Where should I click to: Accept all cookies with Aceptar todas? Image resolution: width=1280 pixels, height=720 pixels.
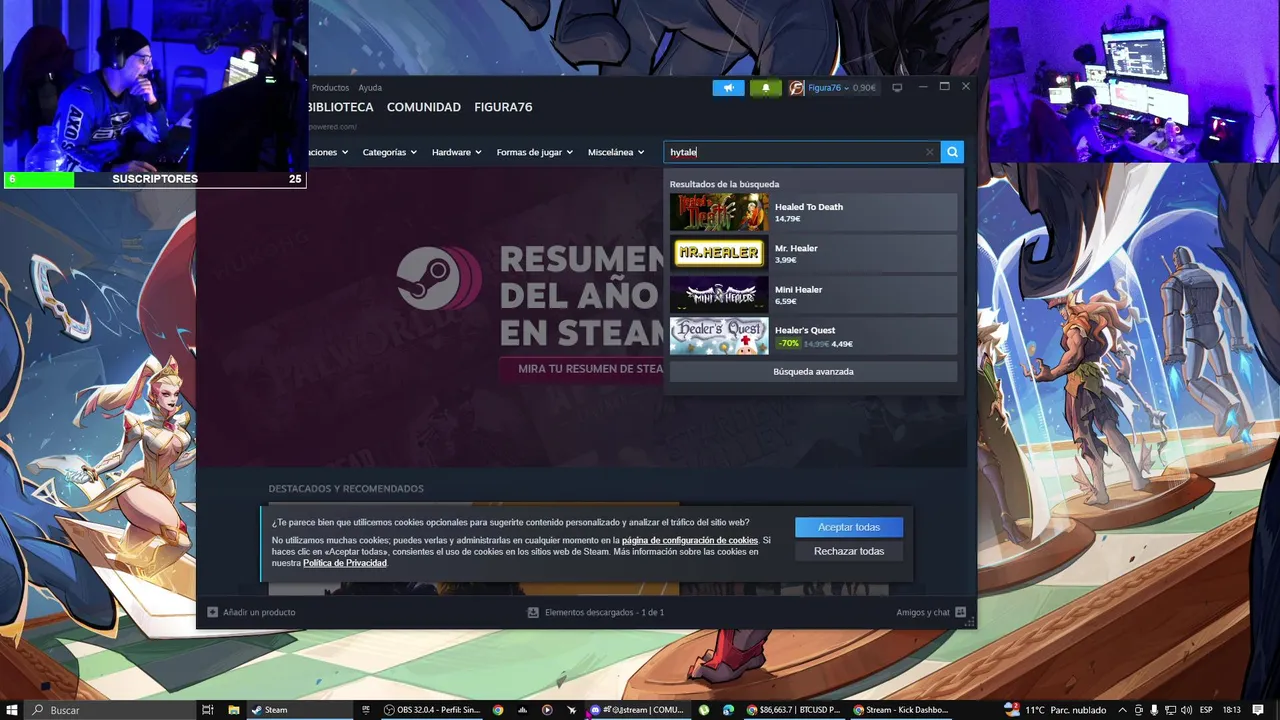click(849, 527)
